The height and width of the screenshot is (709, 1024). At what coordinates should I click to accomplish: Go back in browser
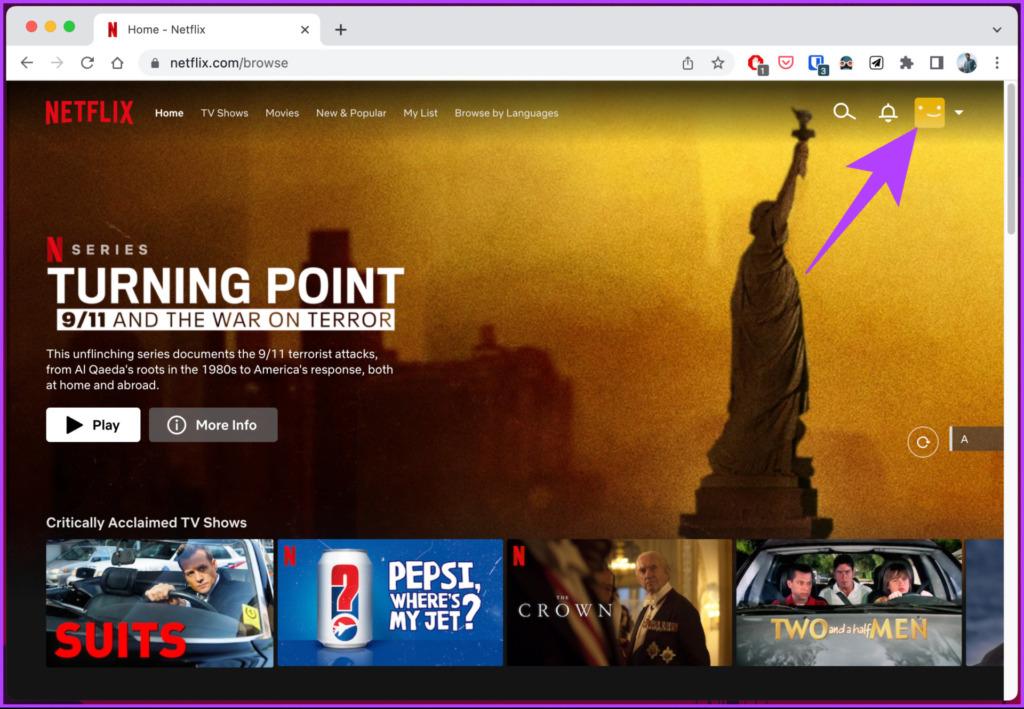click(x=27, y=63)
